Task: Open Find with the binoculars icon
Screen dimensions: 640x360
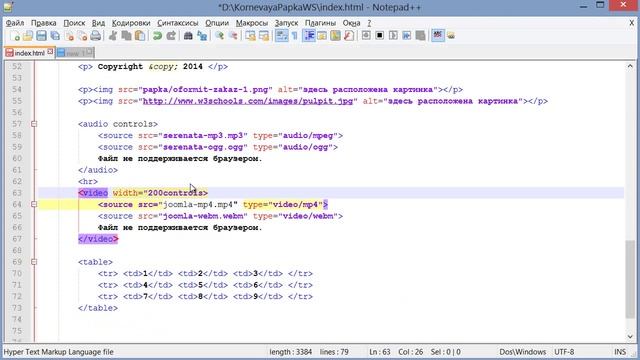Action: click(x=188, y=36)
